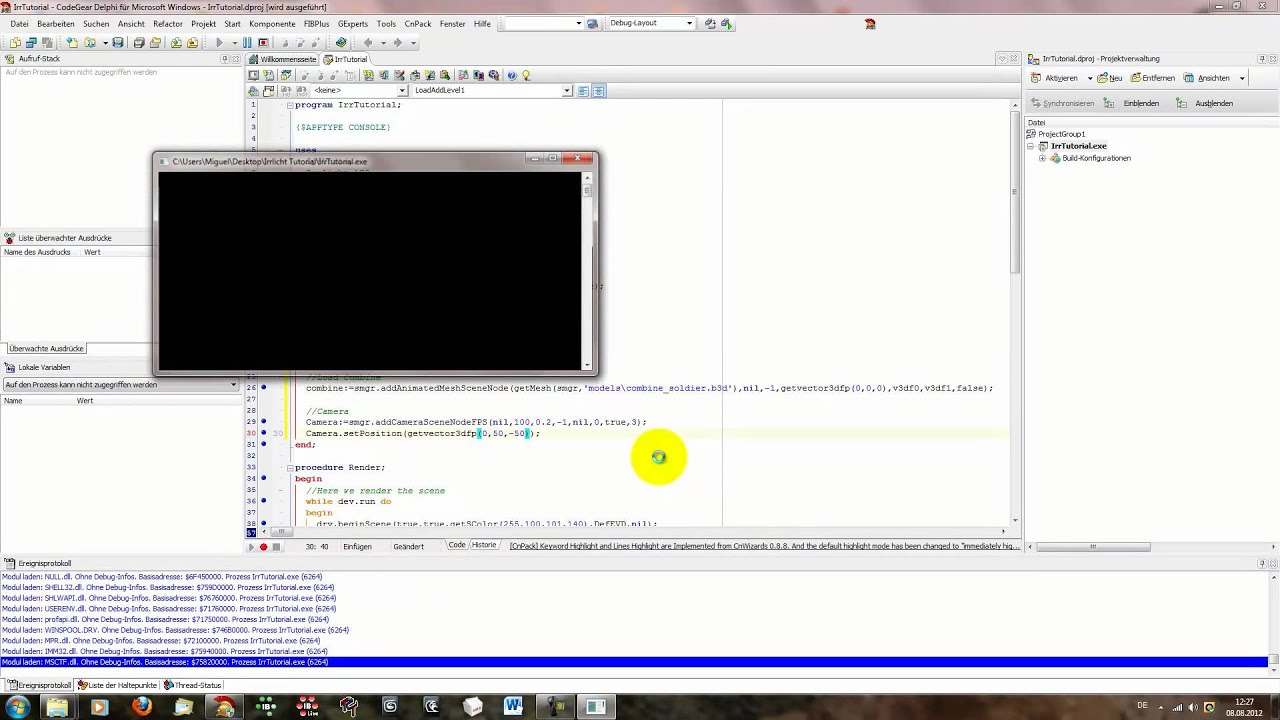1280x720 pixels.
Task: Open the Refactor menu
Action: click(168, 23)
